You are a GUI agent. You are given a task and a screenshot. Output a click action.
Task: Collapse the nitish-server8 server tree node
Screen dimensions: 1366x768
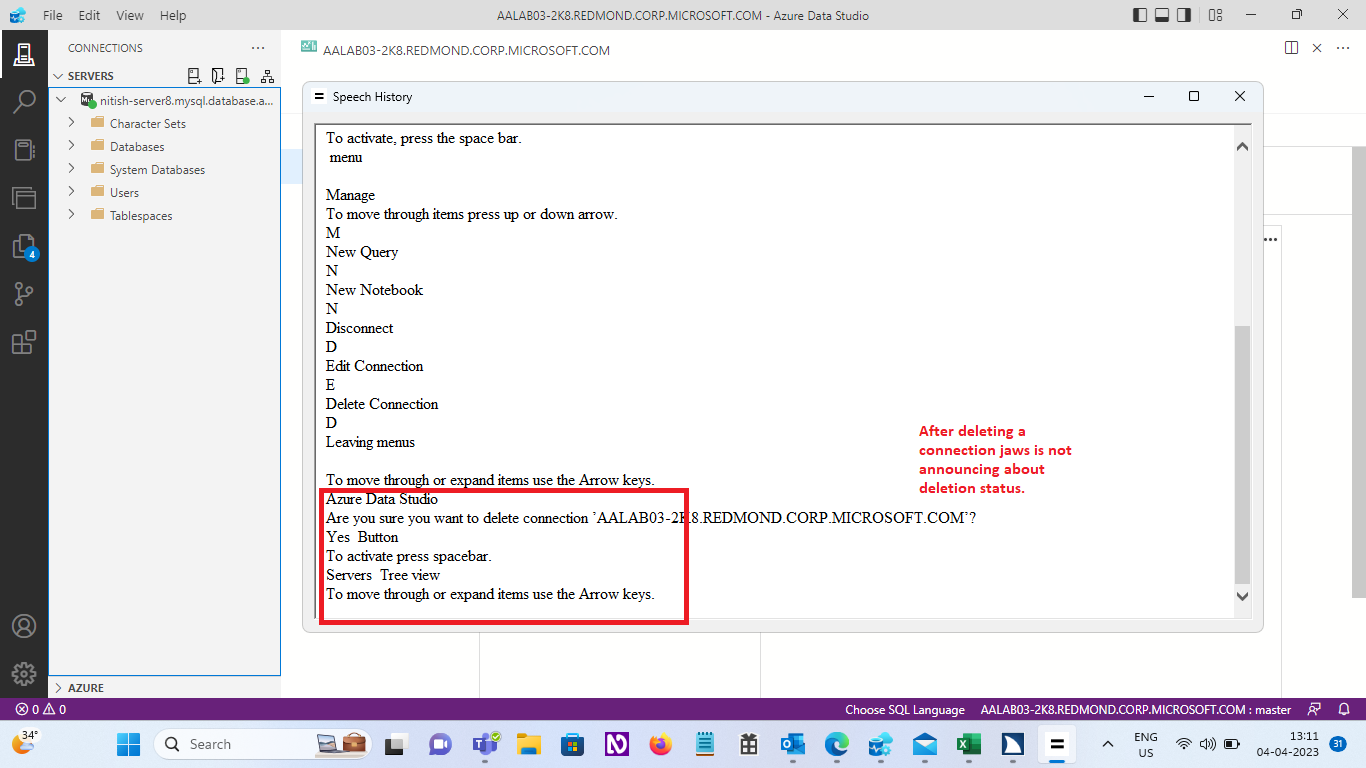click(61, 99)
